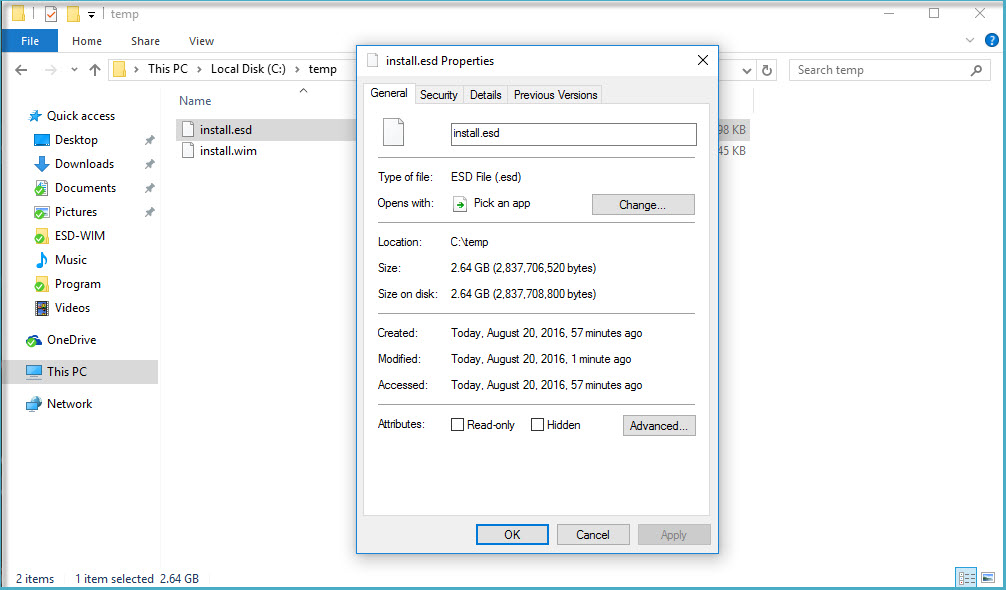Refresh the temp folder view
The height and width of the screenshot is (590, 1006).
767,70
